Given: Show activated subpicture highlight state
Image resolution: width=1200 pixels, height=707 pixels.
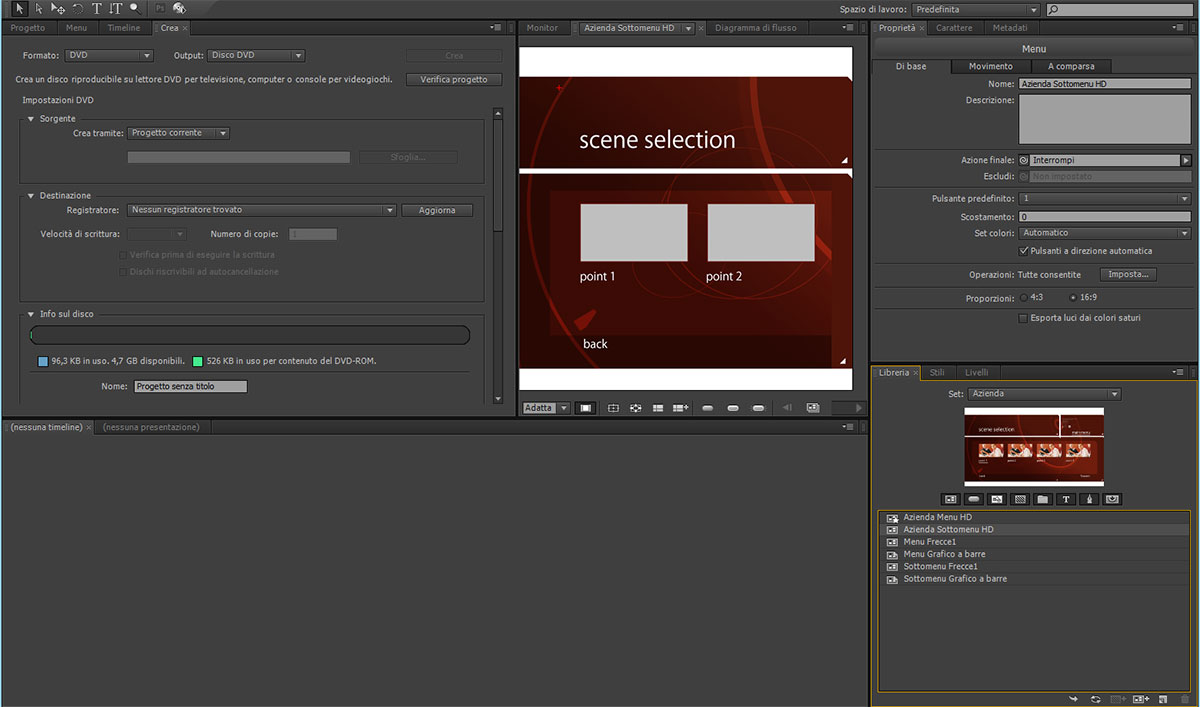Looking at the screenshot, I should 758,408.
